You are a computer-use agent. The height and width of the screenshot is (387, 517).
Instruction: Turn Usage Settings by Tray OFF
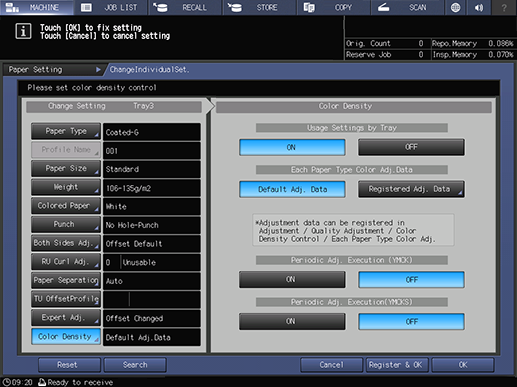(411, 147)
